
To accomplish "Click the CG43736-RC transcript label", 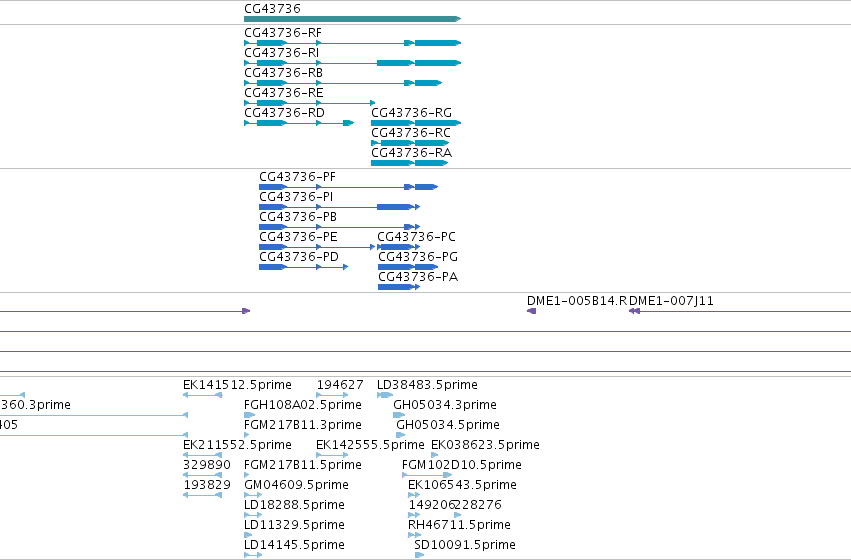I will pos(411,133).
